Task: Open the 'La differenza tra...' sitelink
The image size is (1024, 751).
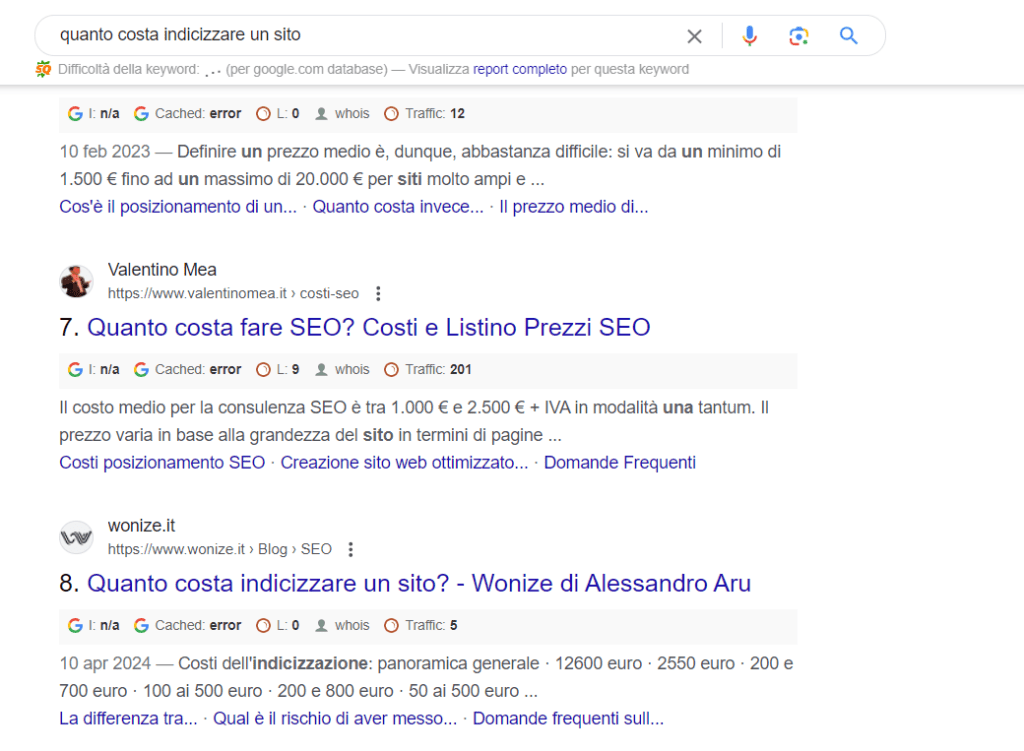Action: tap(128, 719)
